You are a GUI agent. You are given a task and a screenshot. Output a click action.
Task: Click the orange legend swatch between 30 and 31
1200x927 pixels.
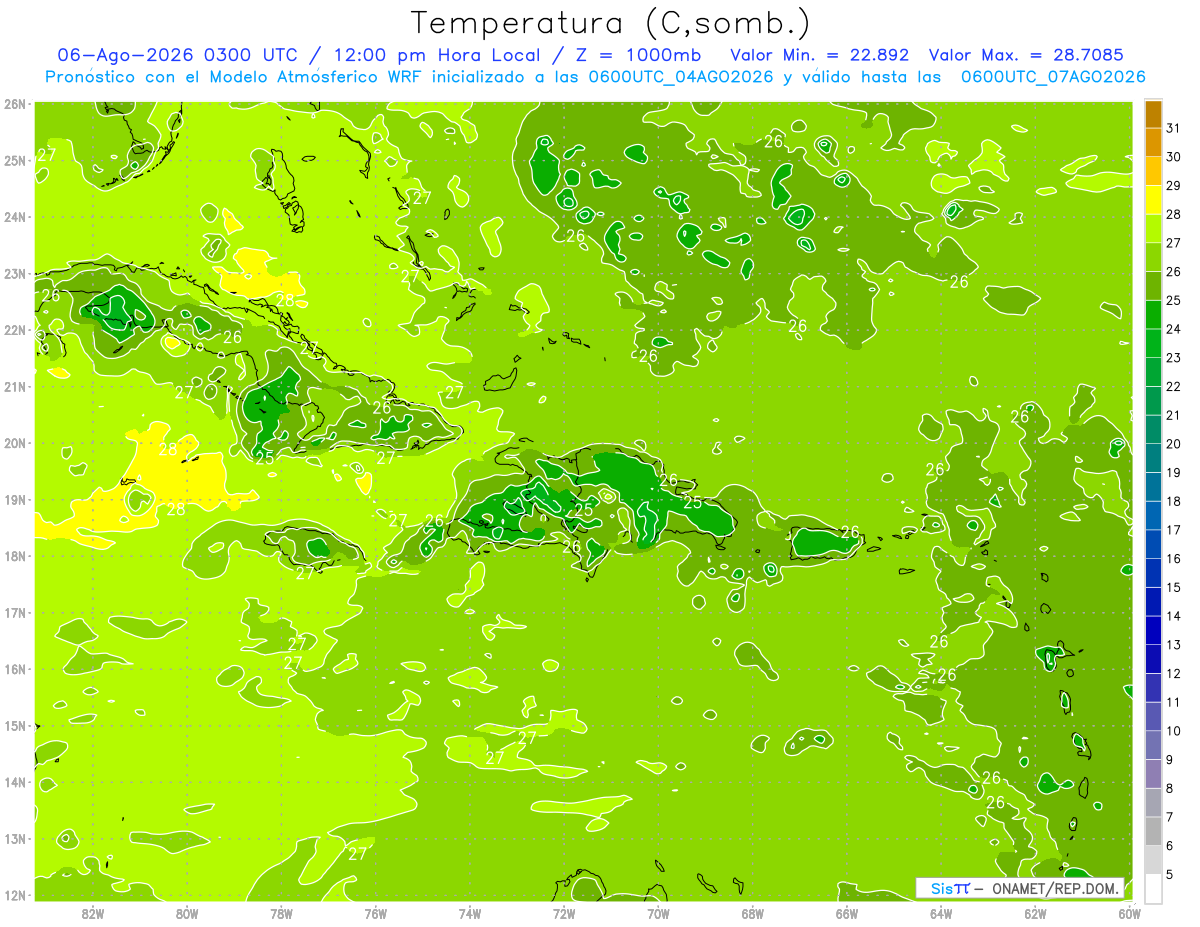point(1153,142)
